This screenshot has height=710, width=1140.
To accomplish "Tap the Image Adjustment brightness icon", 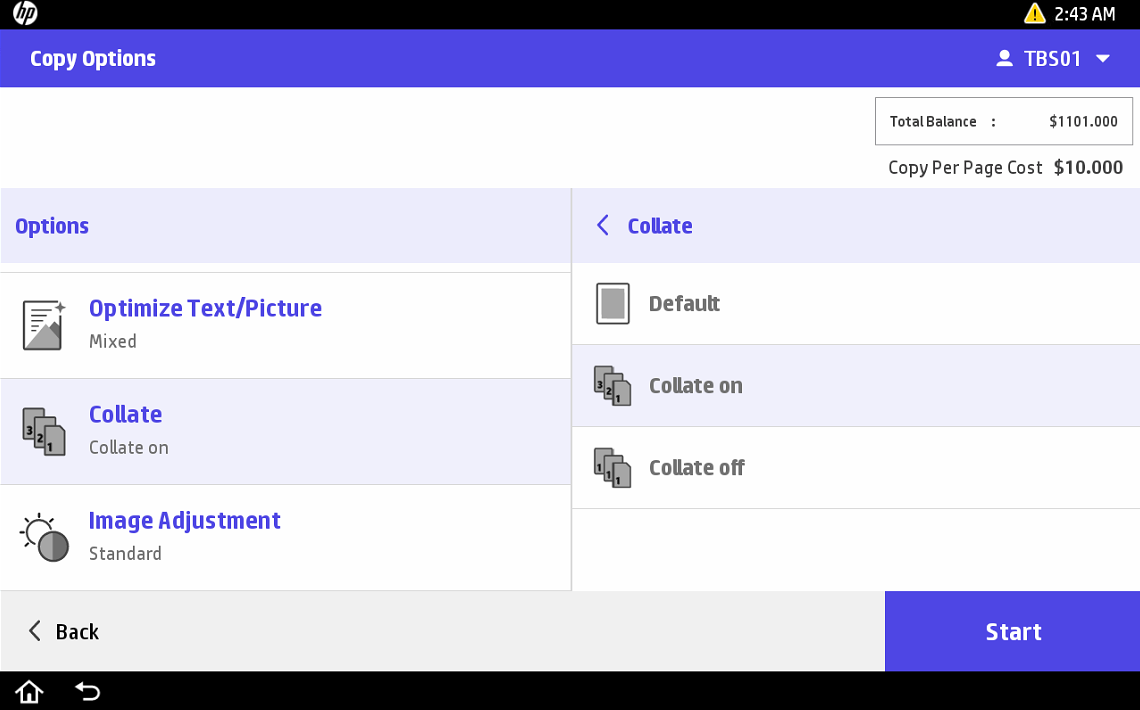I will tap(45, 537).
